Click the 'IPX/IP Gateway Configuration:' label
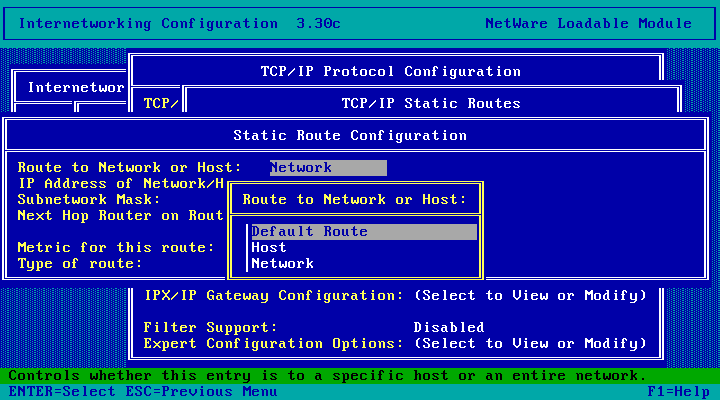Screen dimensions: 720x400 274,296
